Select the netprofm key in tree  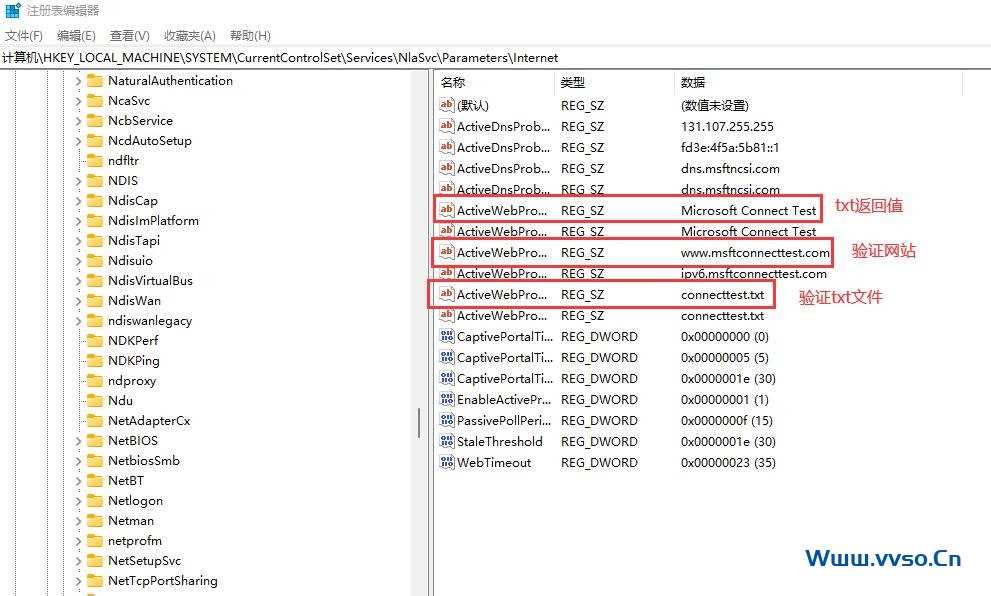135,541
